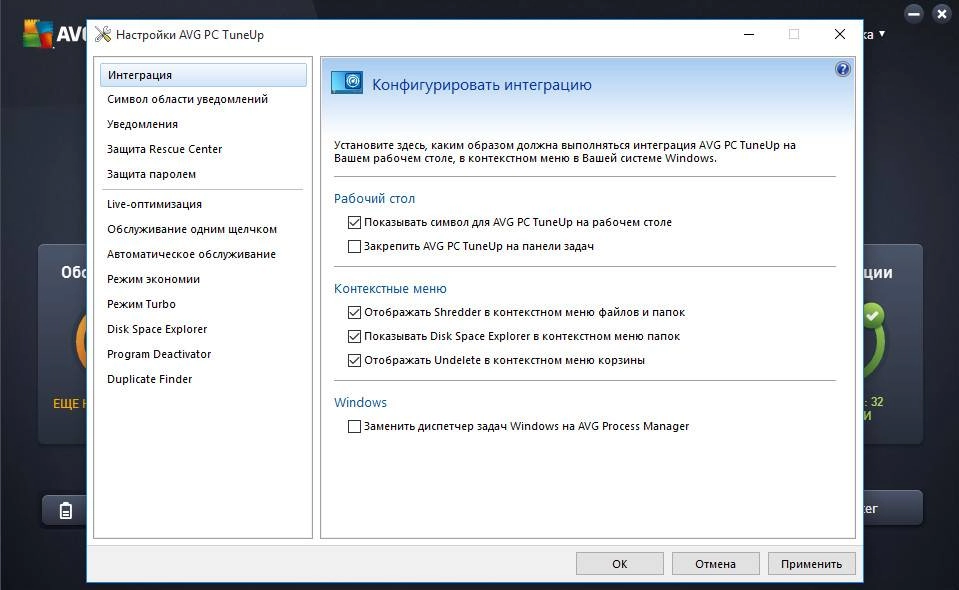Viewport: 959px width, 590px height.
Task: Select the Интеграция settings category
Action: pos(203,75)
